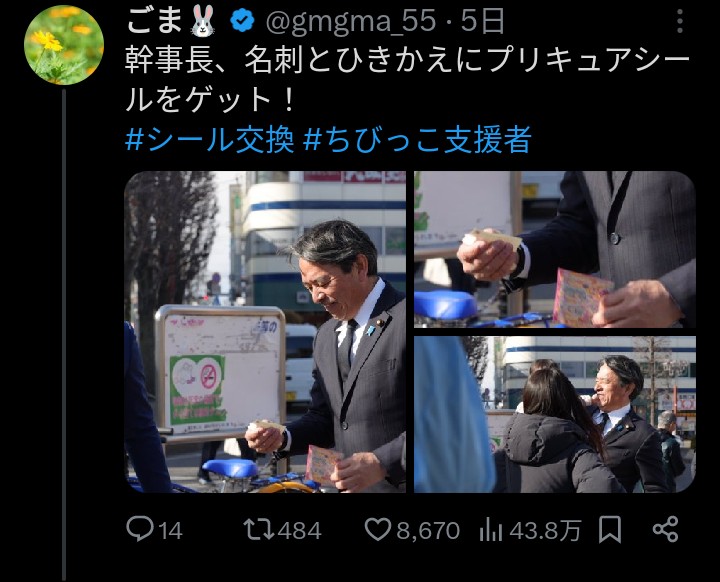This screenshot has height=582, width=720.
Task: Click the retweet arrows icon
Action: (x=259, y=529)
